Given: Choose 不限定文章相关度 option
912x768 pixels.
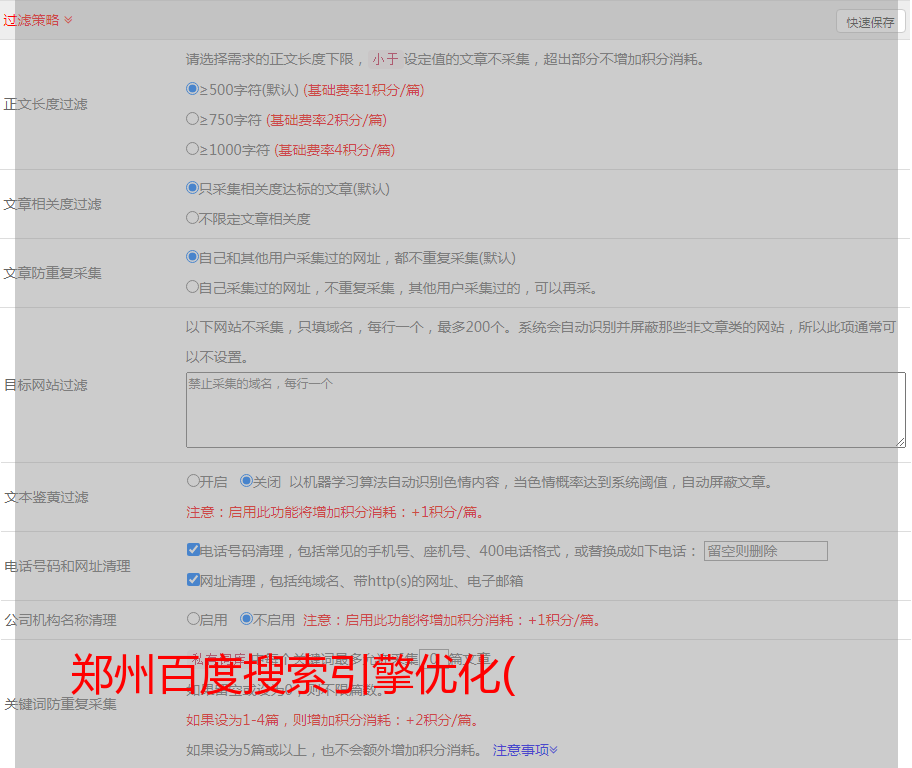Looking at the screenshot, I should click(192, 218).
